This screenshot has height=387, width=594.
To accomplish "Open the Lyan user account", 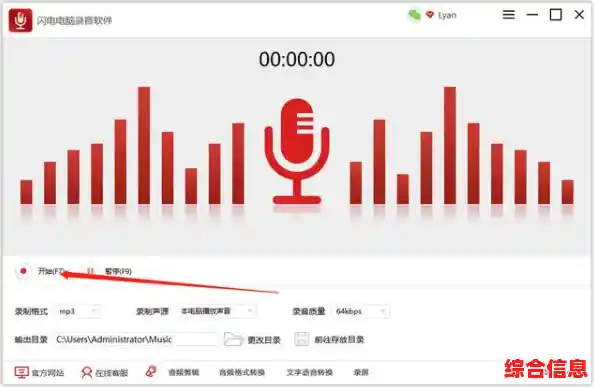I will tap(447, 16).
